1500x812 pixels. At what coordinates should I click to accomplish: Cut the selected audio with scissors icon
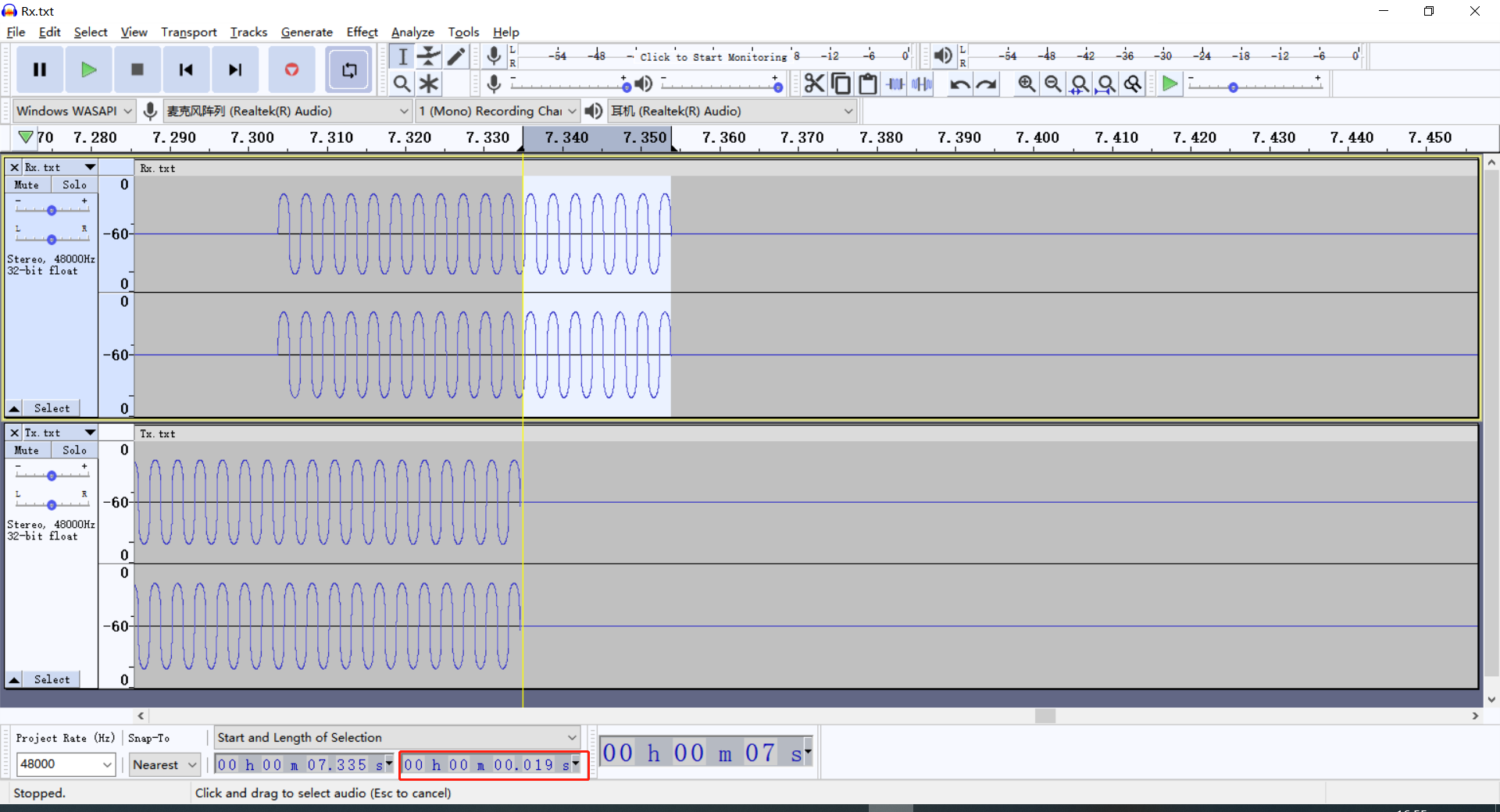(x=814, y=84)
